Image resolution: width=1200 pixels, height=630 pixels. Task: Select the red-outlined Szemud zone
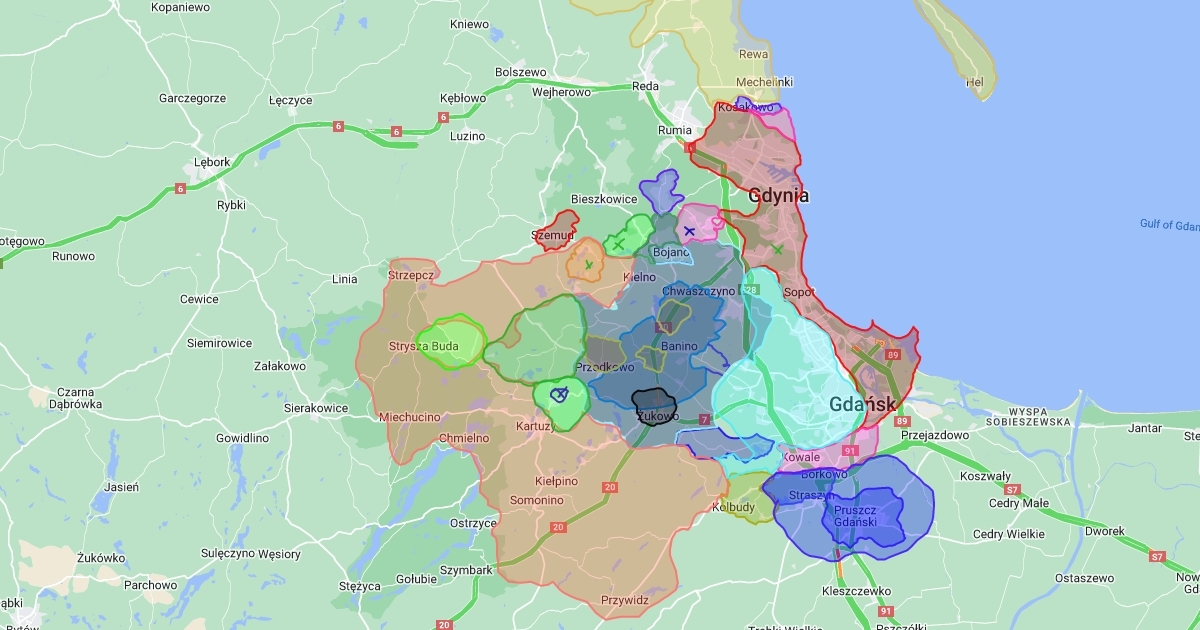556,228
